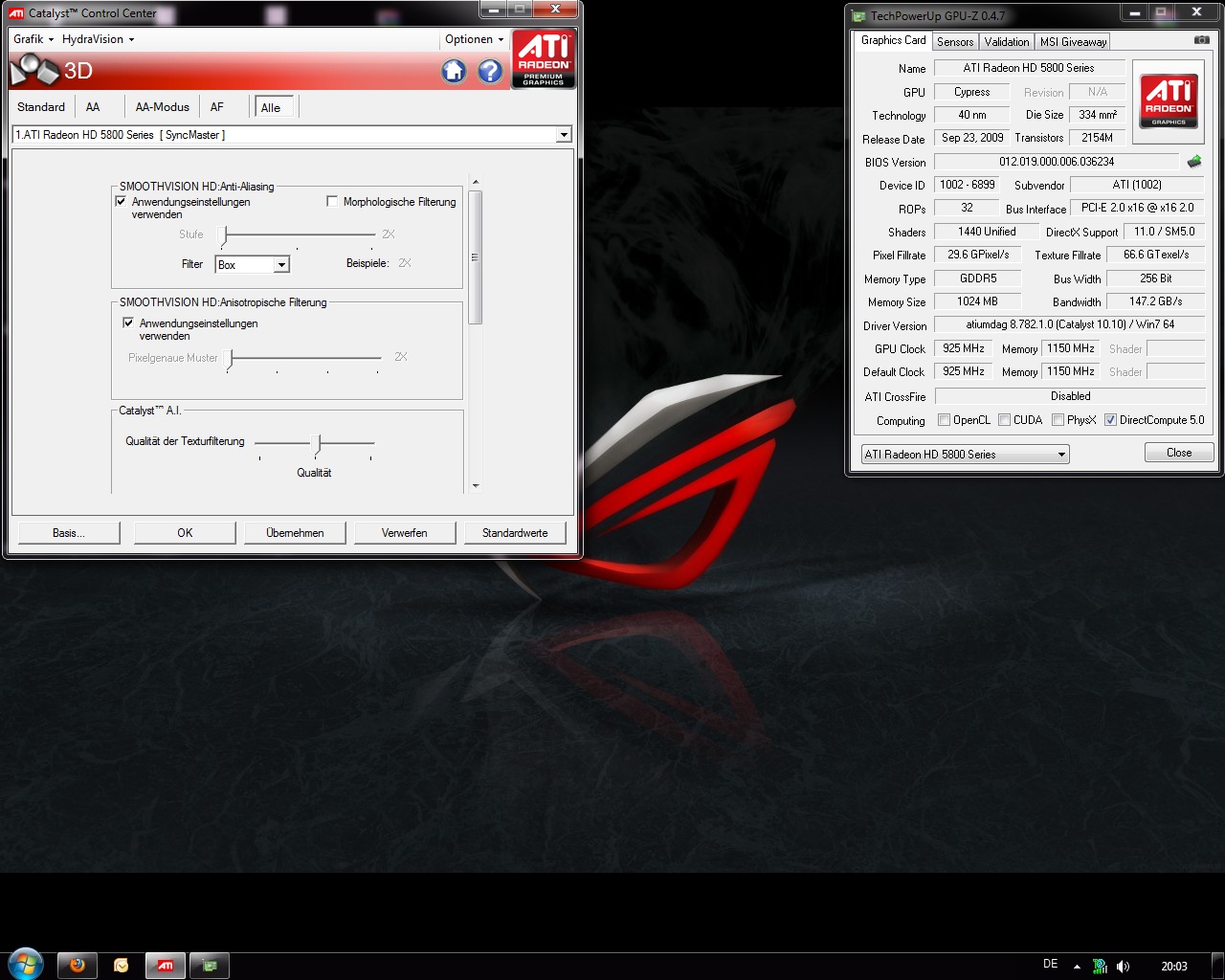This screenshot has height=980, width=1225.
Task: Click the settings panel scrollbar thumb
Action: [476, 256]
